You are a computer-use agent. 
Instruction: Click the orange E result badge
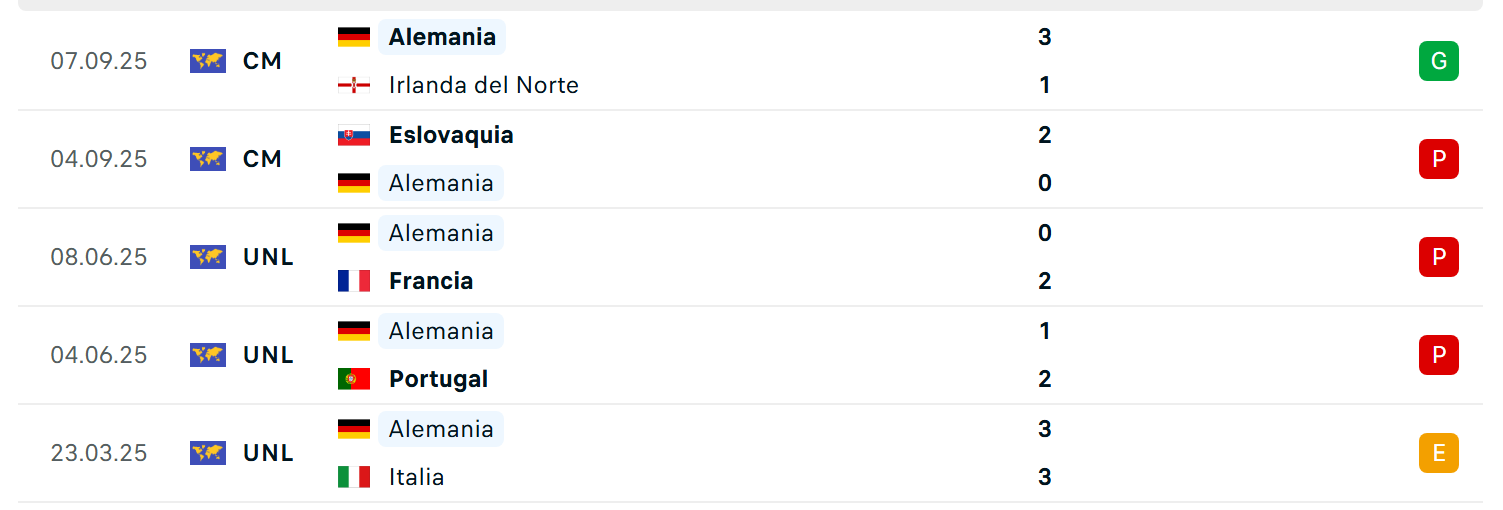pos(1438,453)
